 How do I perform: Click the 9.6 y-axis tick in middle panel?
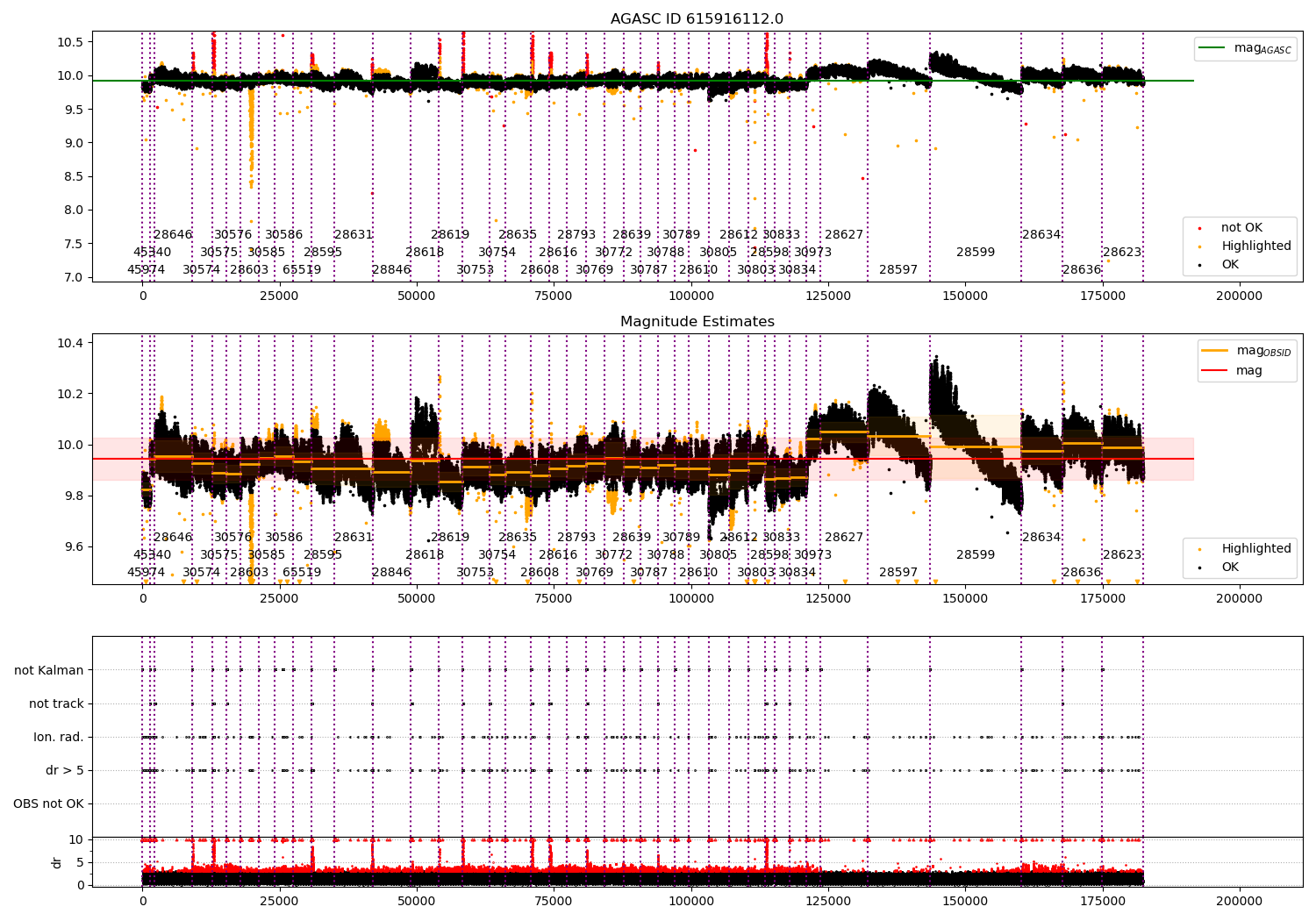75,547
